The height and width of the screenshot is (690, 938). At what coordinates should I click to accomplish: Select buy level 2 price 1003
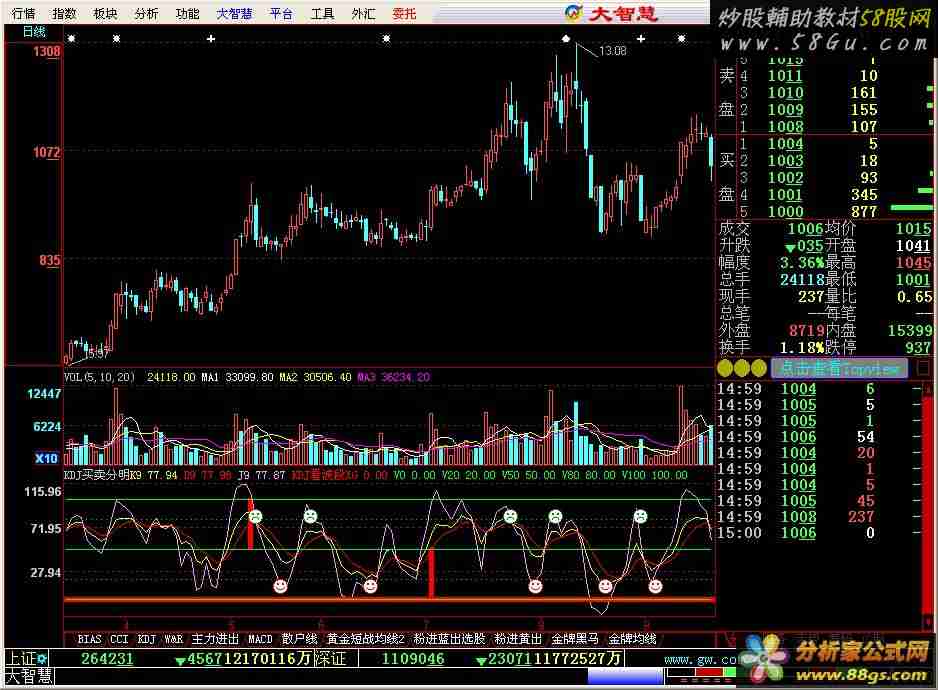(x=785, y=160)
